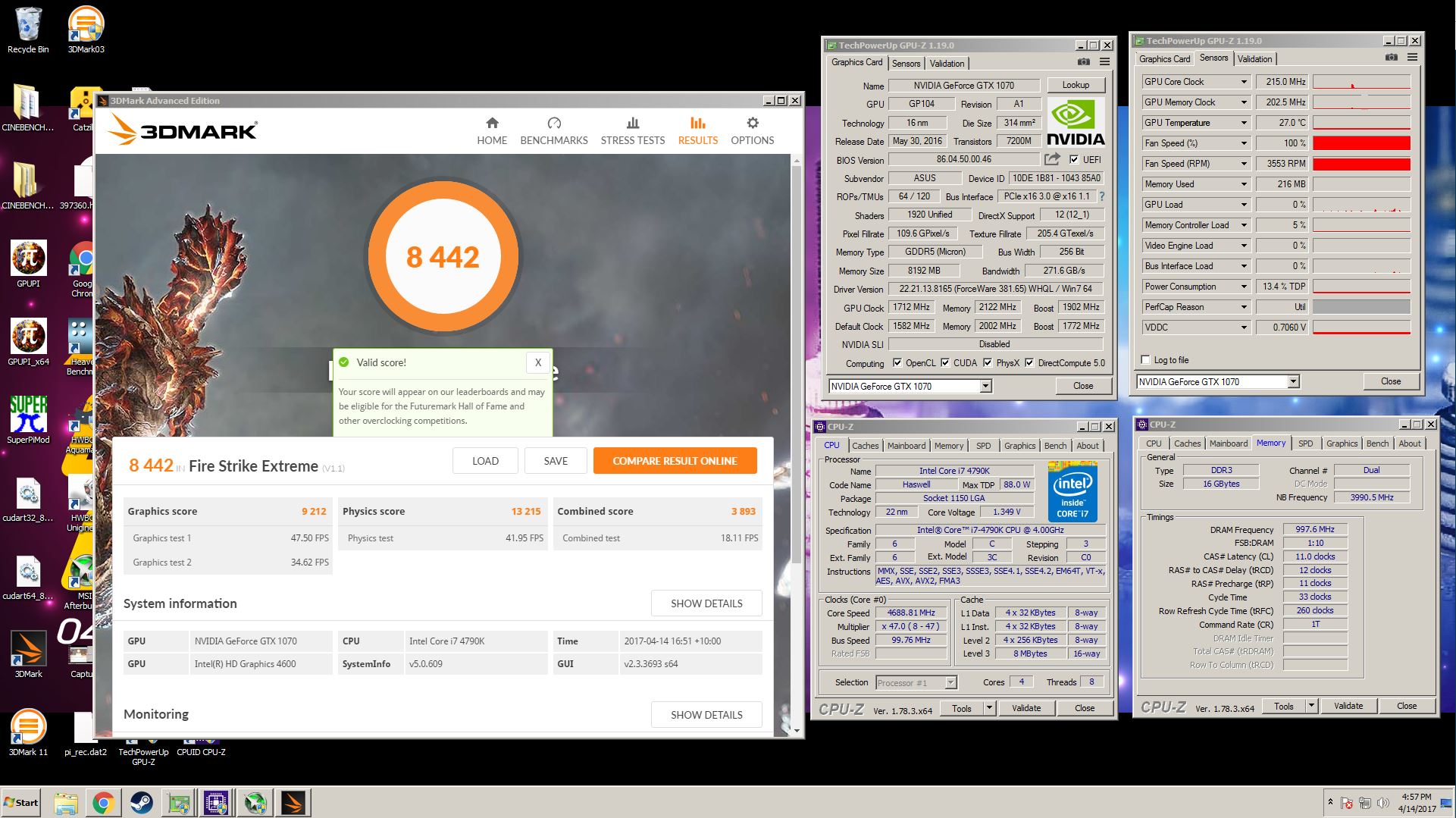Toggle the CUDA computing checkbox
Image resolution: width=1456 pixels, height=818 pixels.
point(945,363)
